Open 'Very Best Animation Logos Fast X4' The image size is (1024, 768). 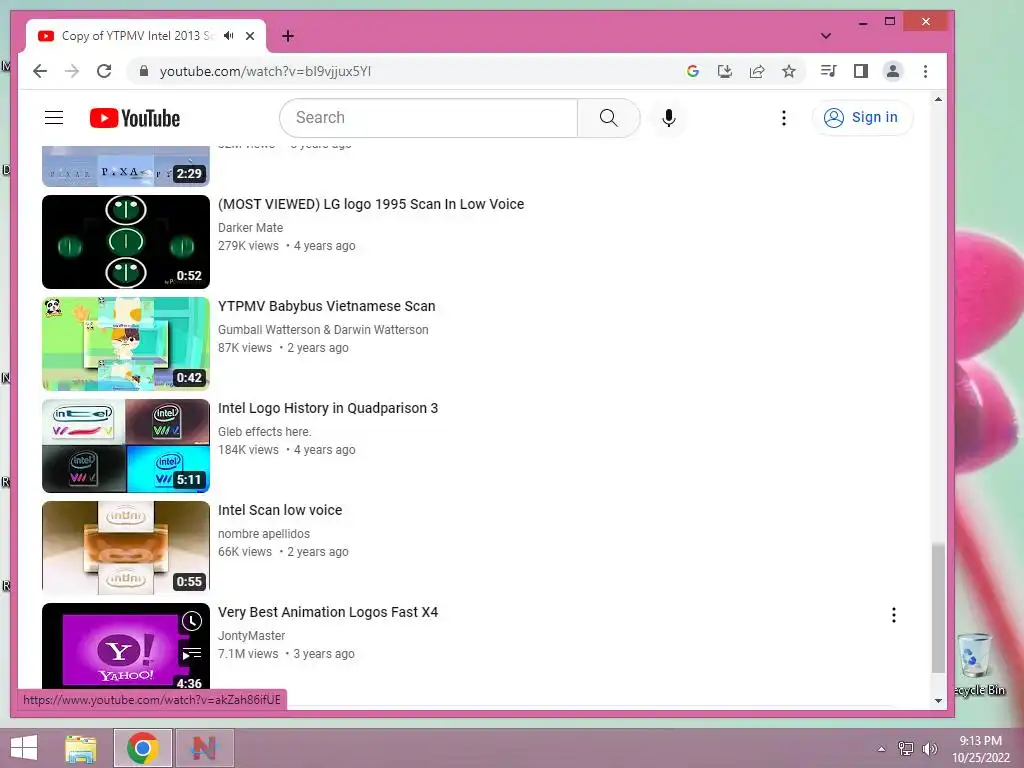click(328, 612)
